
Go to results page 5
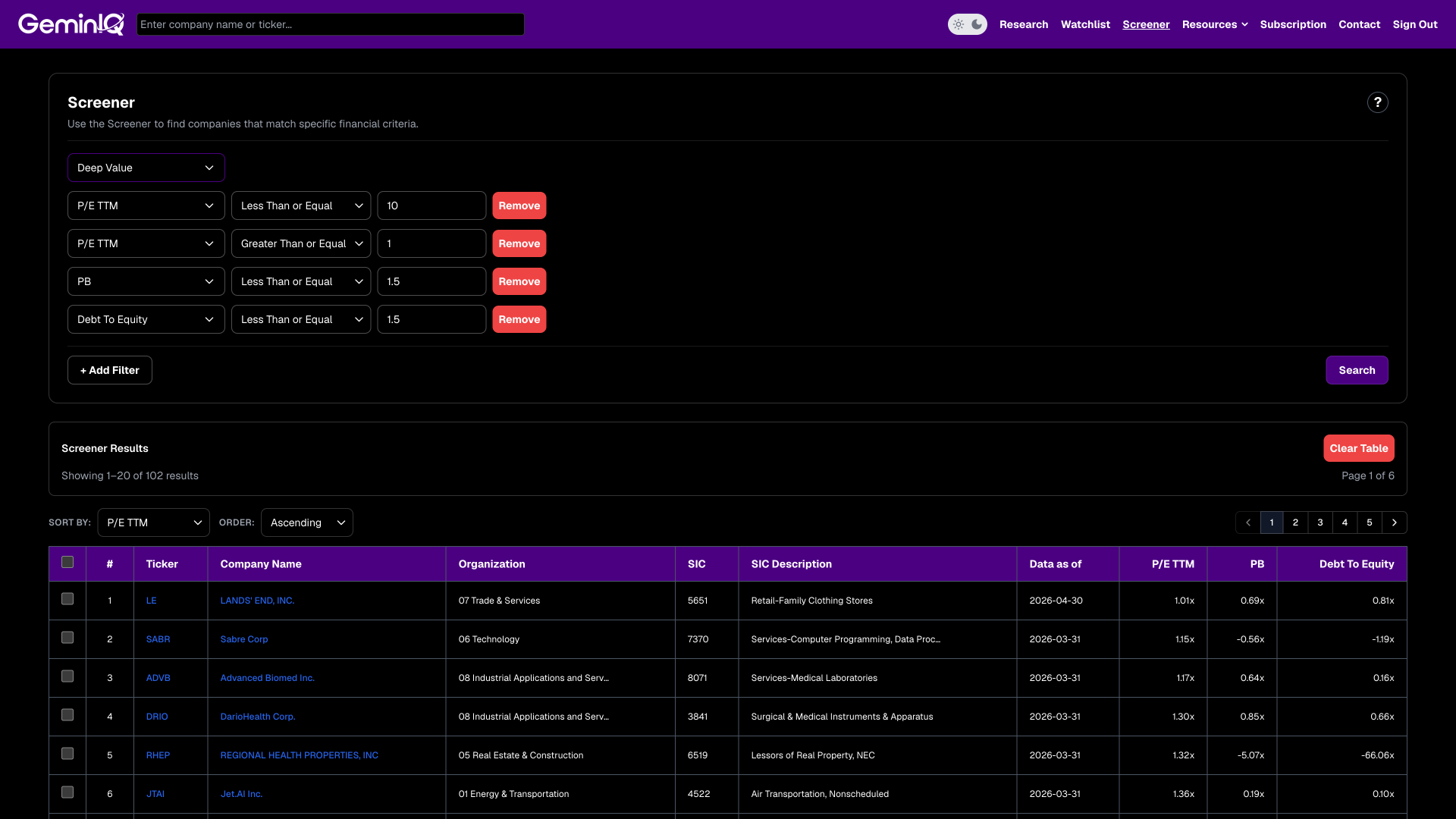[x=1370, y=522]
